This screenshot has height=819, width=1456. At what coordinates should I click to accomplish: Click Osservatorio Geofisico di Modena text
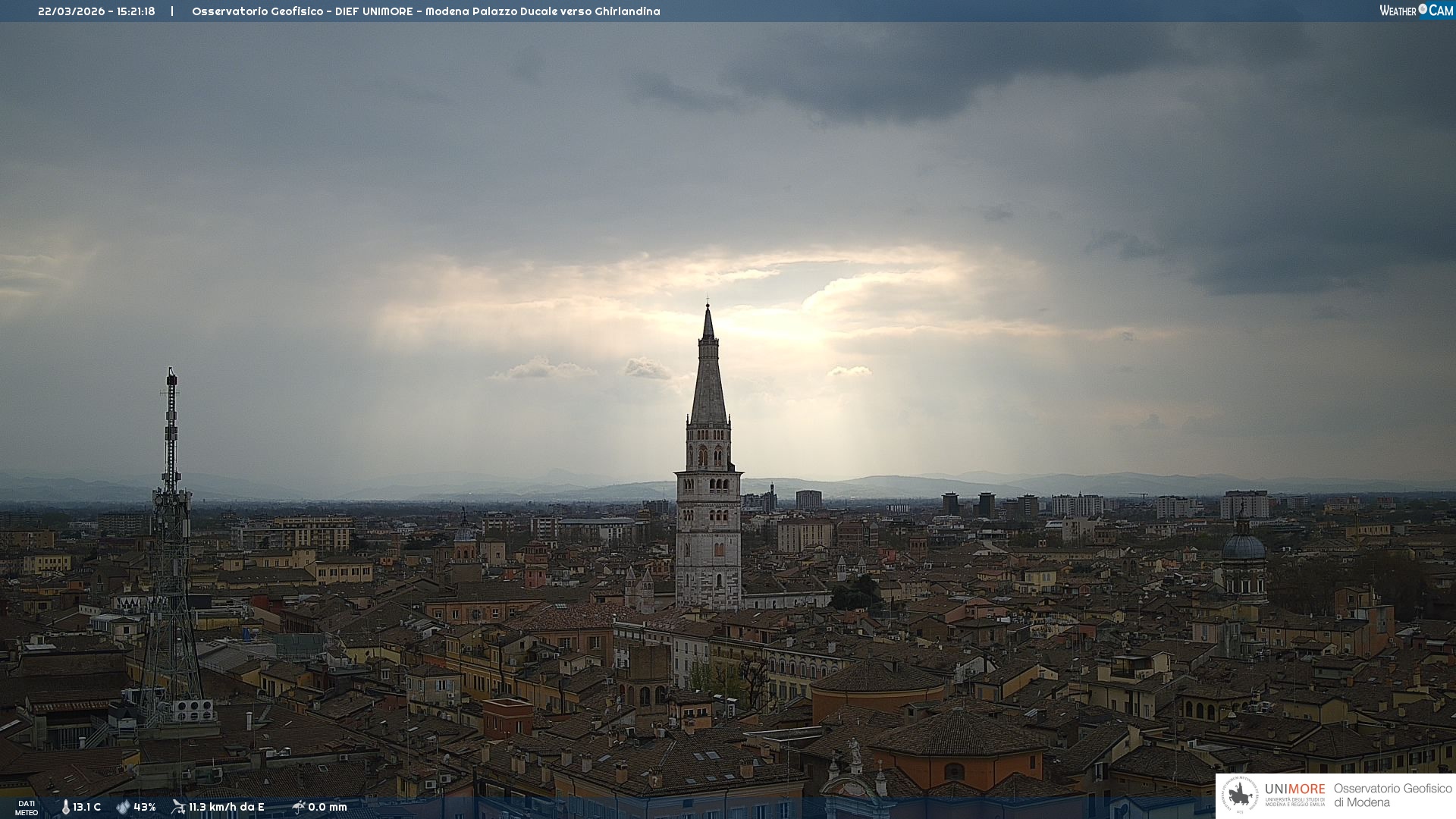point(1392,795)
